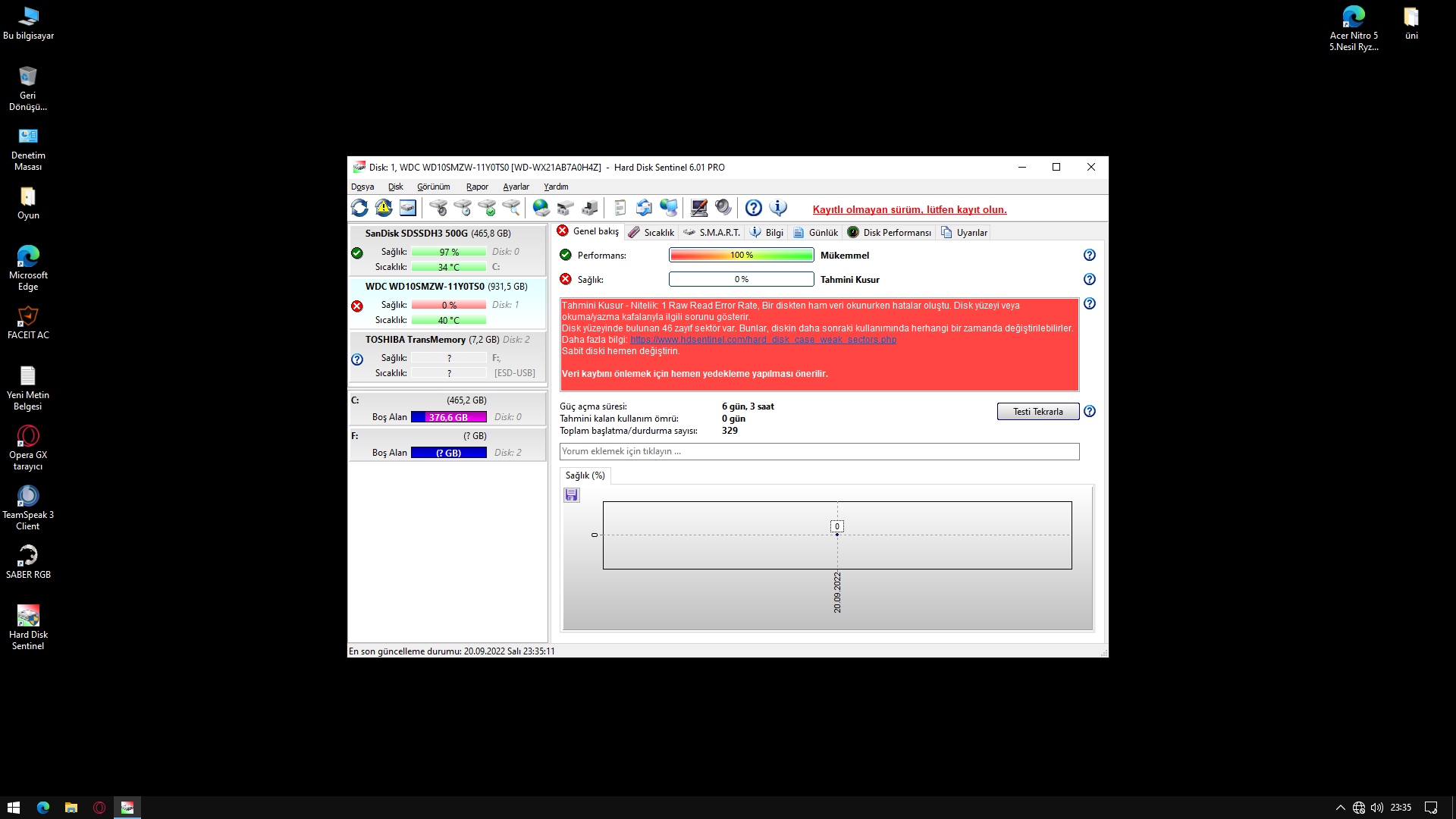Open help icon beside Testi Tekrarla button
Viewport: 1456px width, 819px height.
(1090, 411)
